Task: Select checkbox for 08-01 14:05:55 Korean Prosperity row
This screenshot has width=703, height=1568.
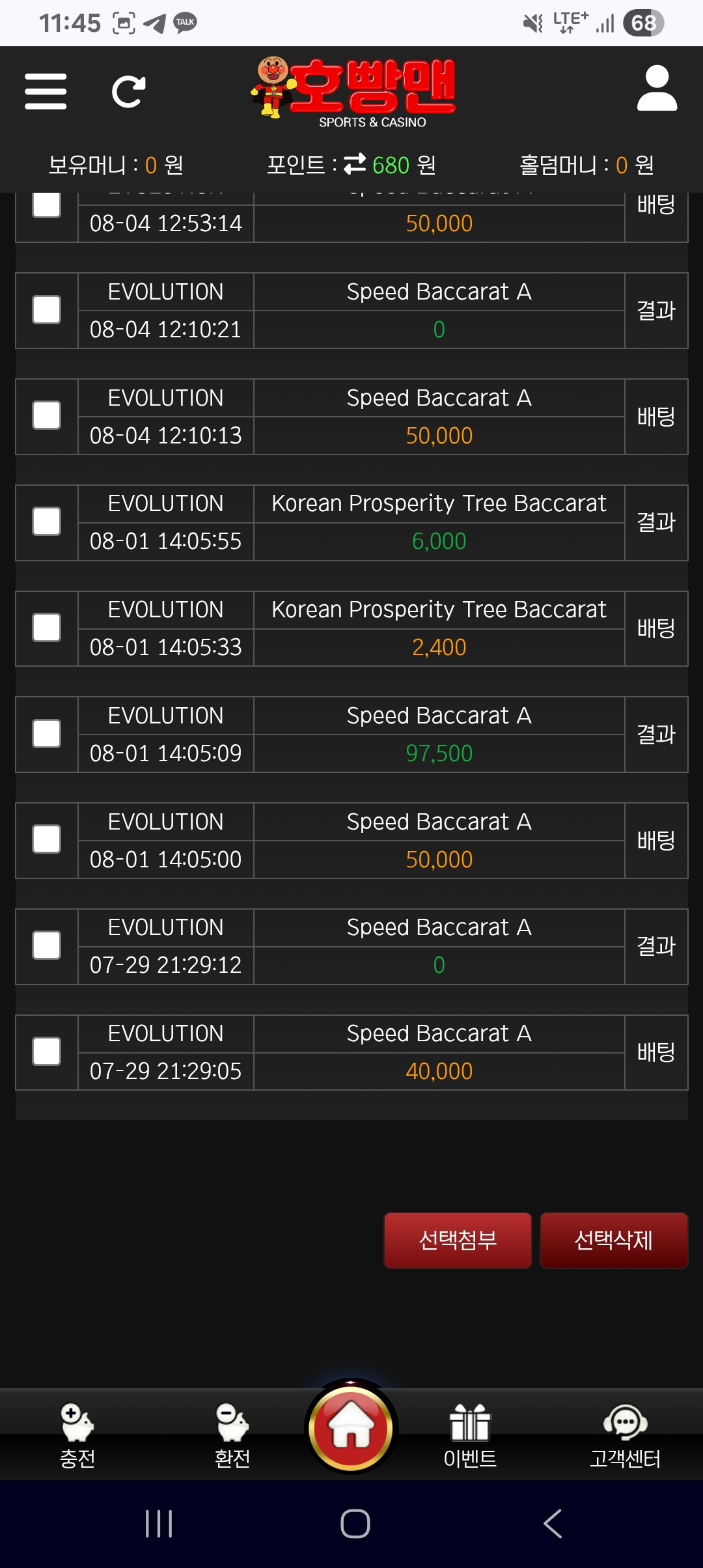Action: pos(47,522)
